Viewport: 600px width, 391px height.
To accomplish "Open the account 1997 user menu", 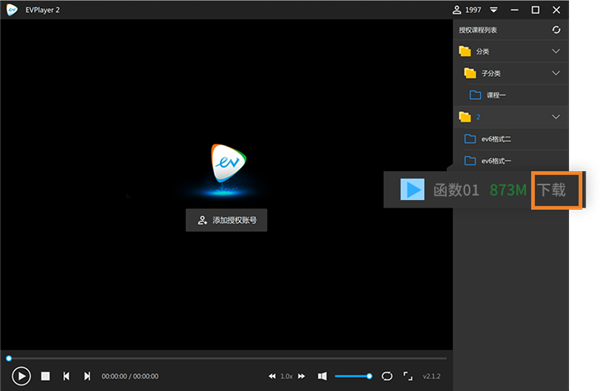I will [x=467, y=10].
